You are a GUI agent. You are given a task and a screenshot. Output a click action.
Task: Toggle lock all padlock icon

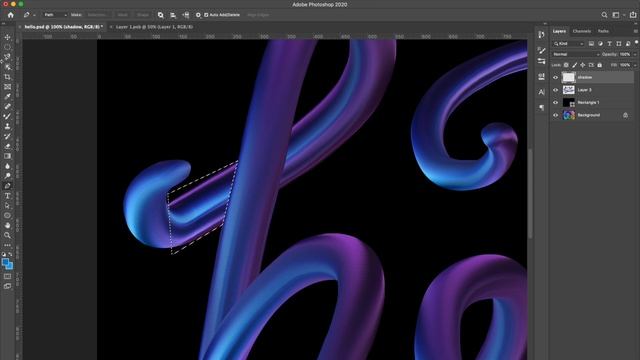pos(600,65)
